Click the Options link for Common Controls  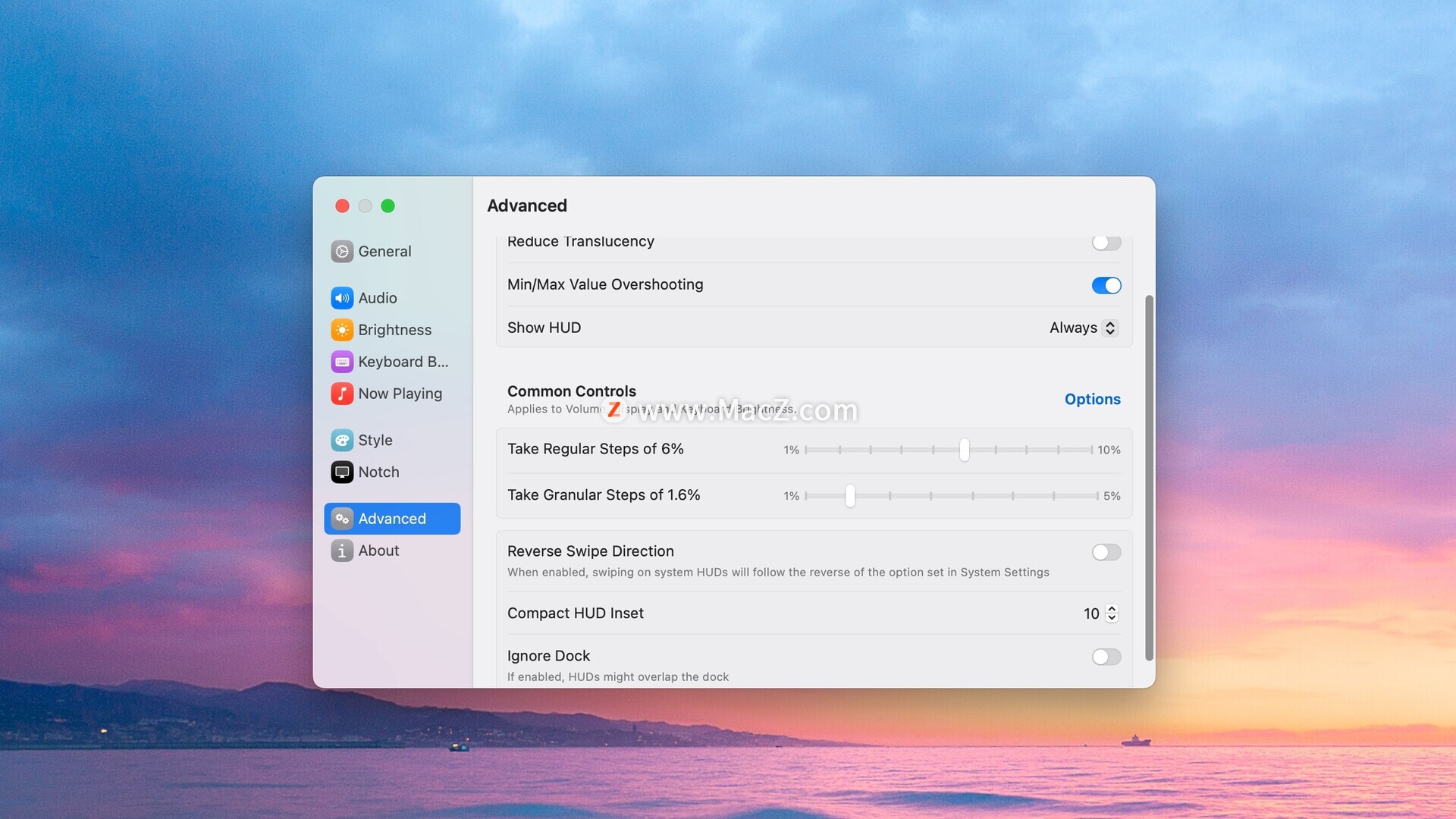(x=1092, y=399)
